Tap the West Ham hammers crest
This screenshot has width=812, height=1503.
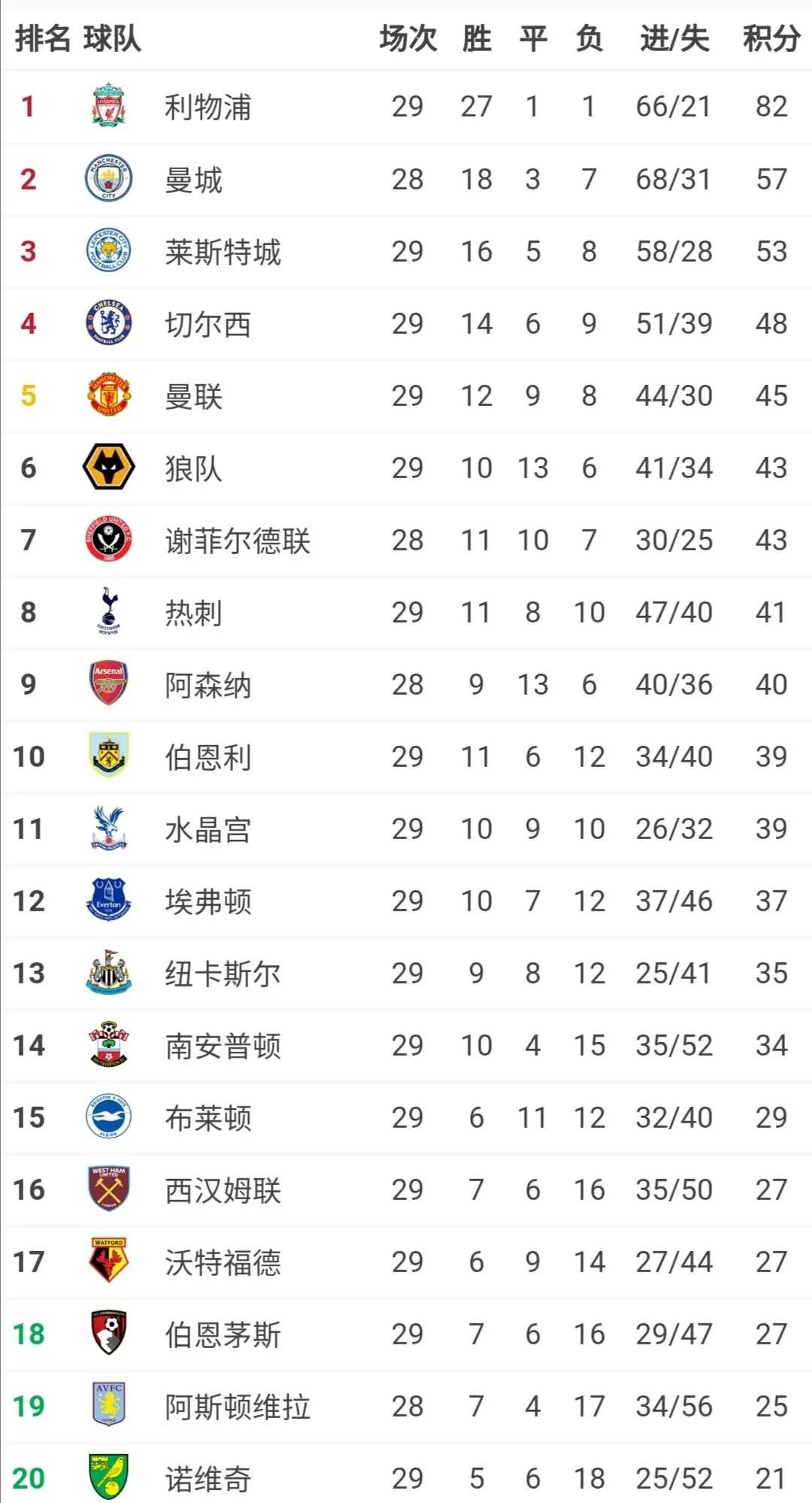coord(109,1189)
